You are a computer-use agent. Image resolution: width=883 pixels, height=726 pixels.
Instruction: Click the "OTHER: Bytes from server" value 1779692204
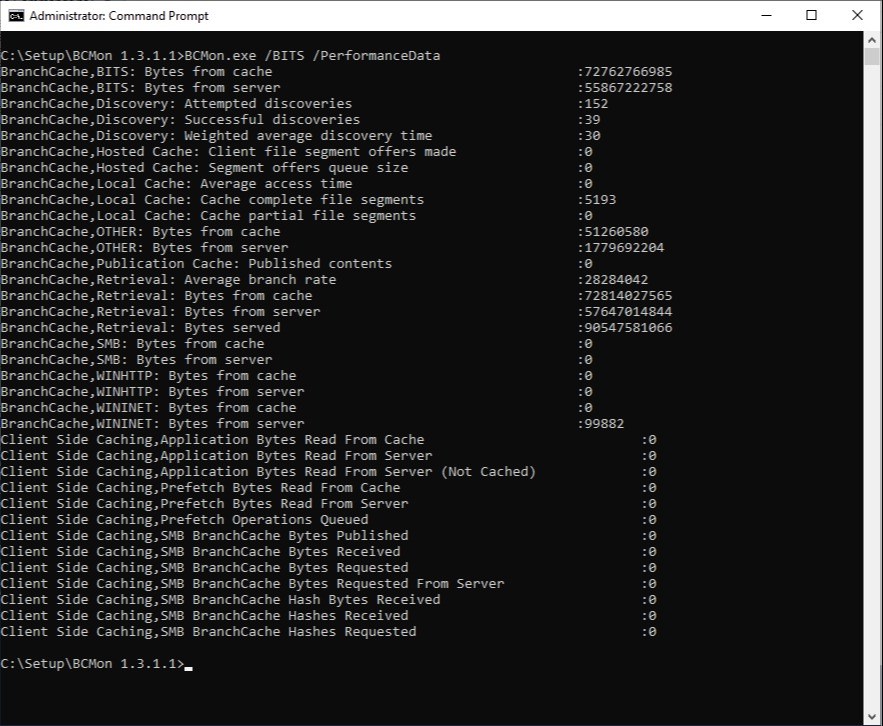[624, 248]
